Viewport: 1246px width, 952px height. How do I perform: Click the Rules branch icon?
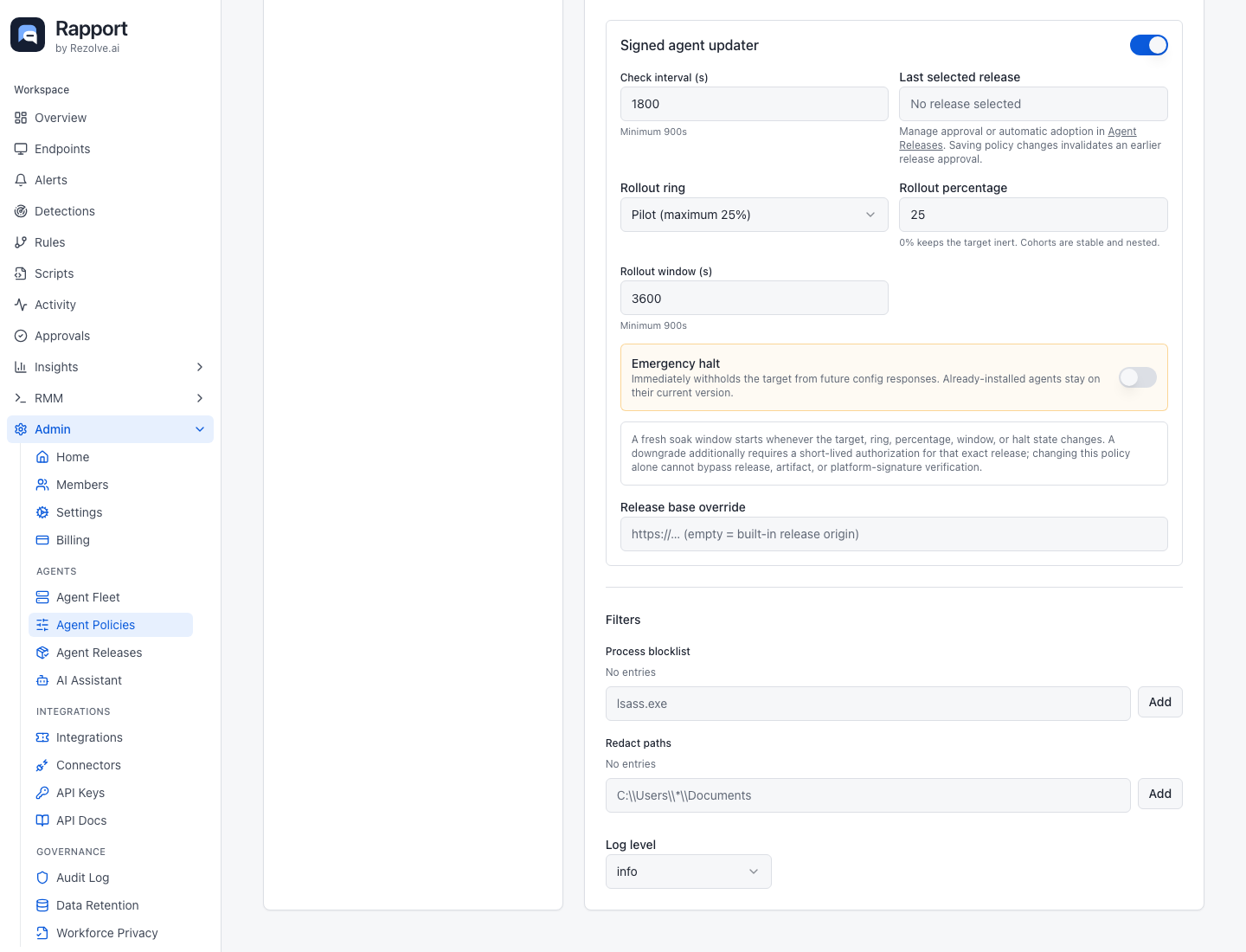click(21, 242)
